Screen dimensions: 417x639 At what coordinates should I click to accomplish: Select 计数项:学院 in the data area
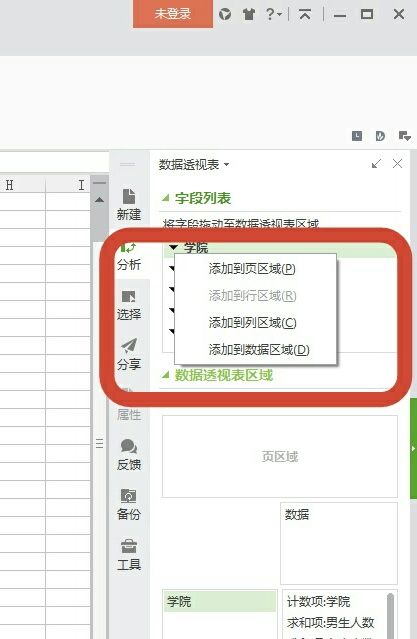click(x=318, y=602)
